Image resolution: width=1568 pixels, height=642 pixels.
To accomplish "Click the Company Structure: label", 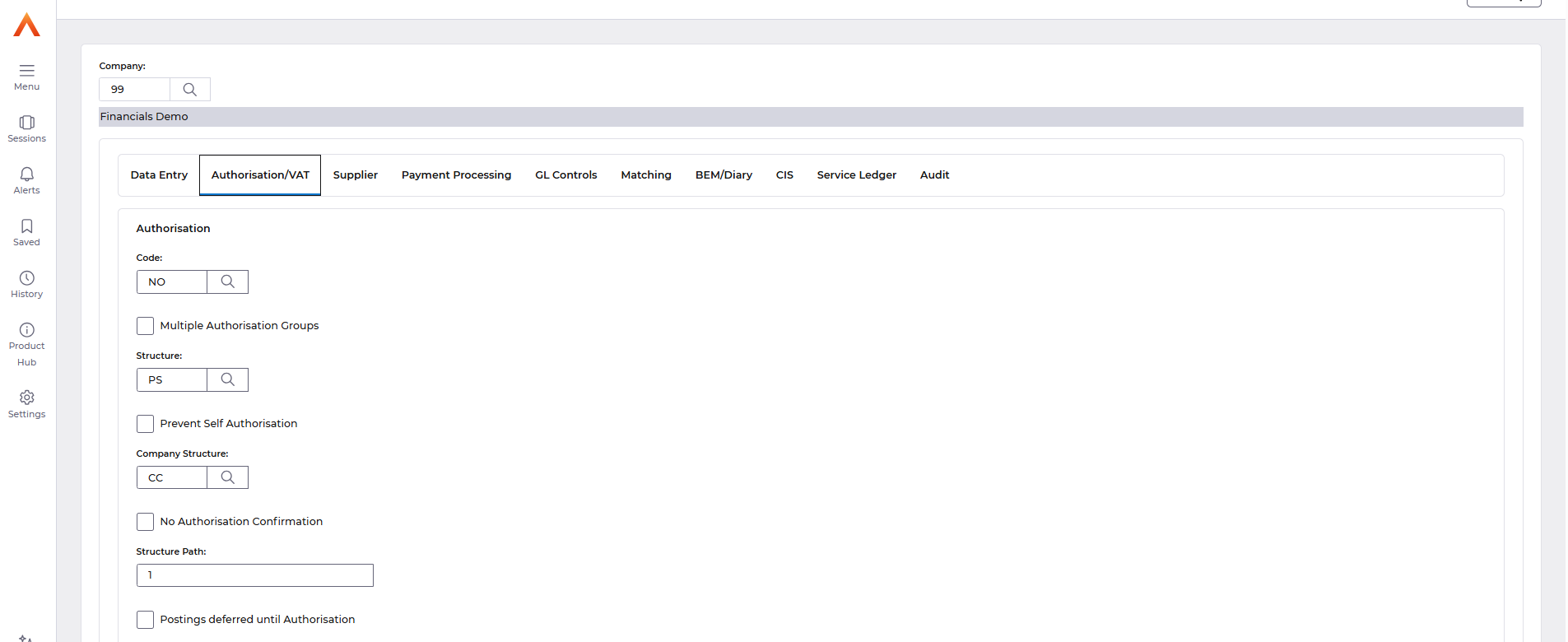I will pos(182,454).
